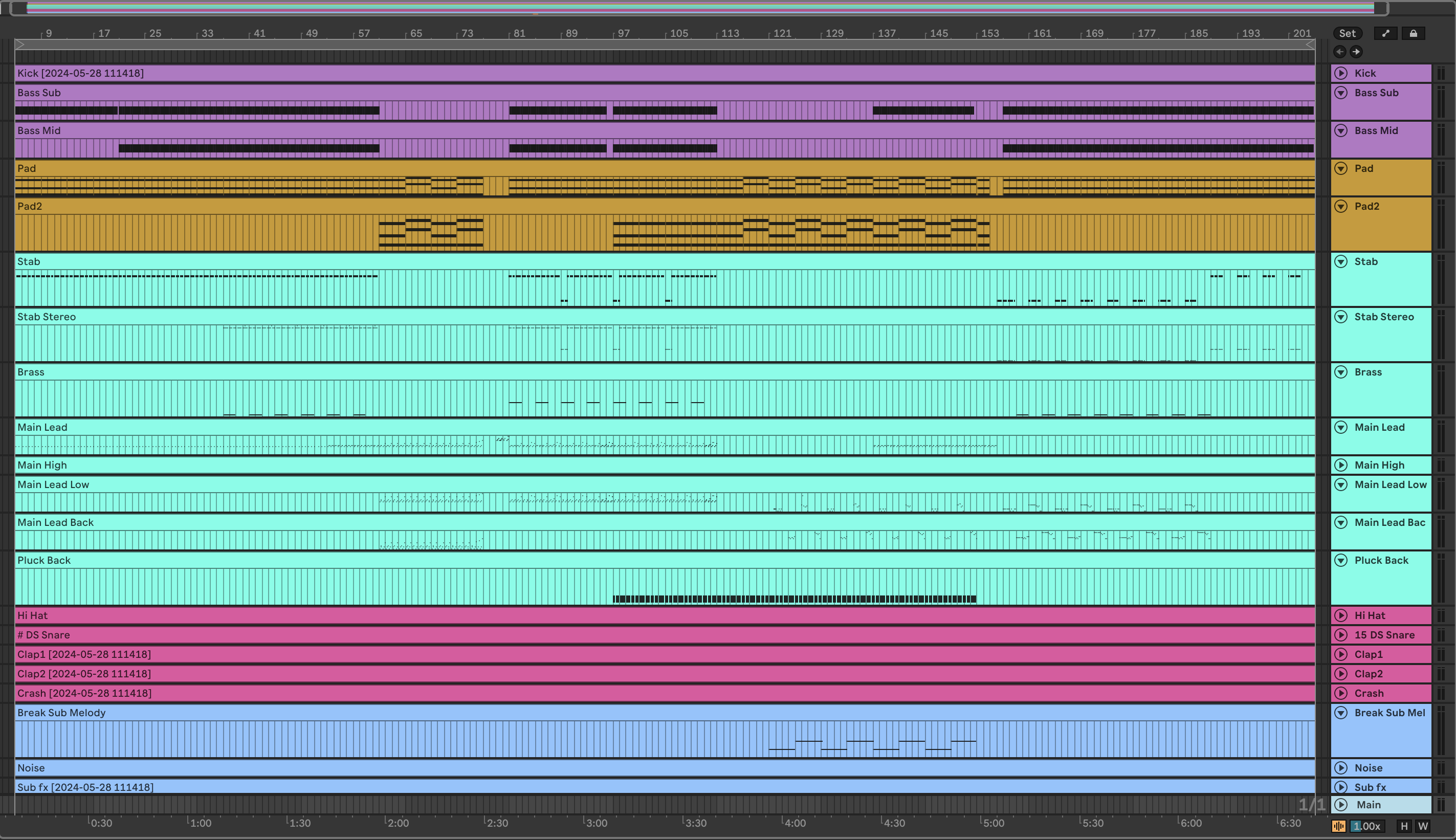Unfold the Hi Hat track

coord(1341,615)
